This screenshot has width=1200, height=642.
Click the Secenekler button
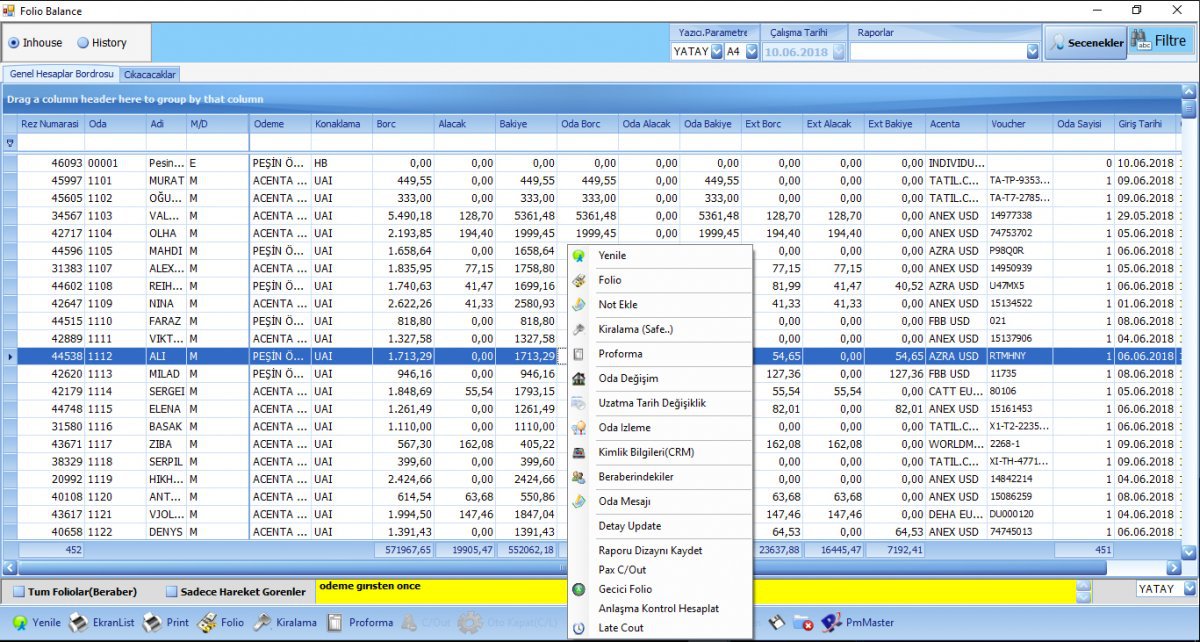(1085, 42)
